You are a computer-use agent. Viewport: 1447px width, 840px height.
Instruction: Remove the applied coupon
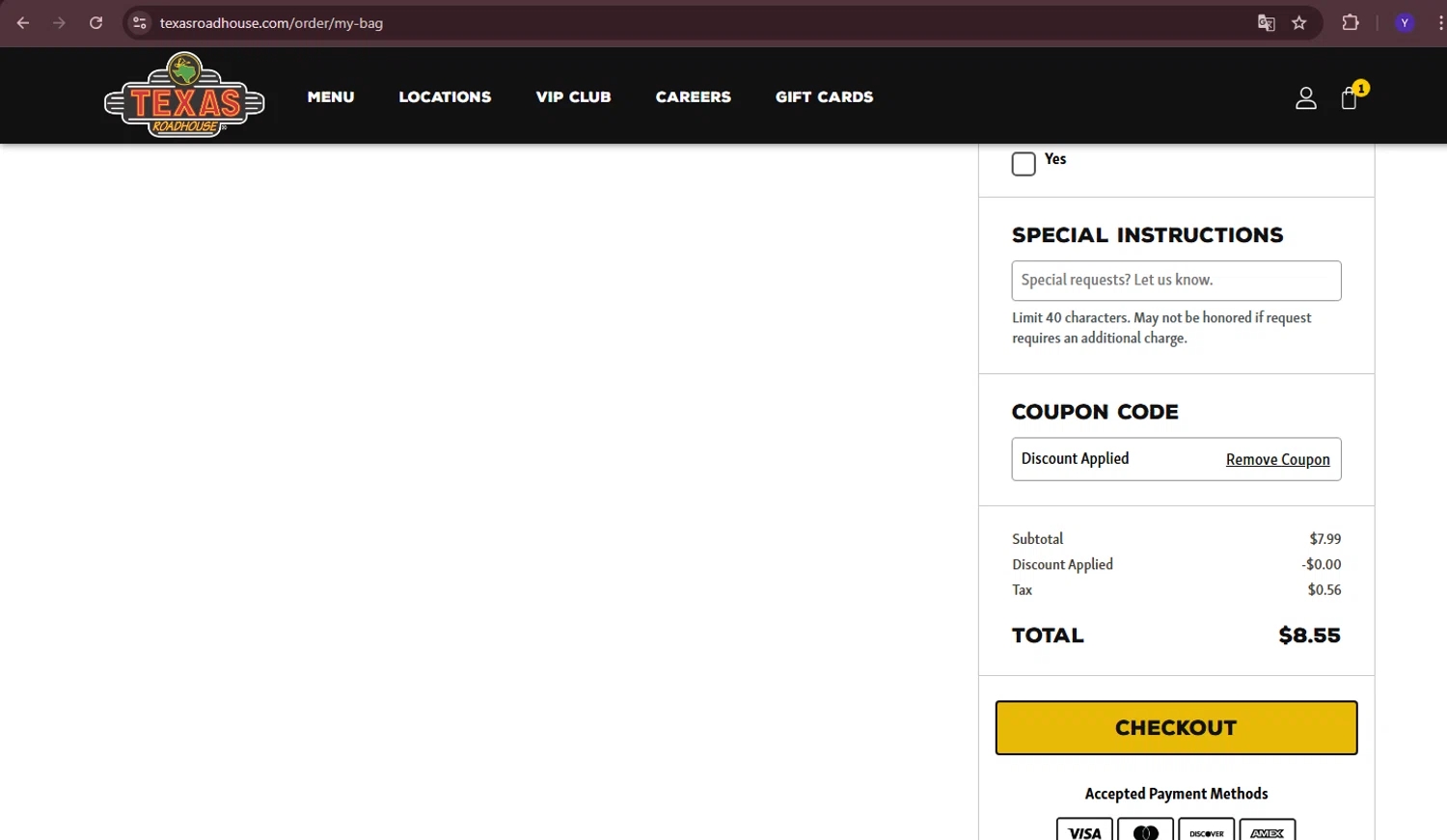click(1277, 459)
